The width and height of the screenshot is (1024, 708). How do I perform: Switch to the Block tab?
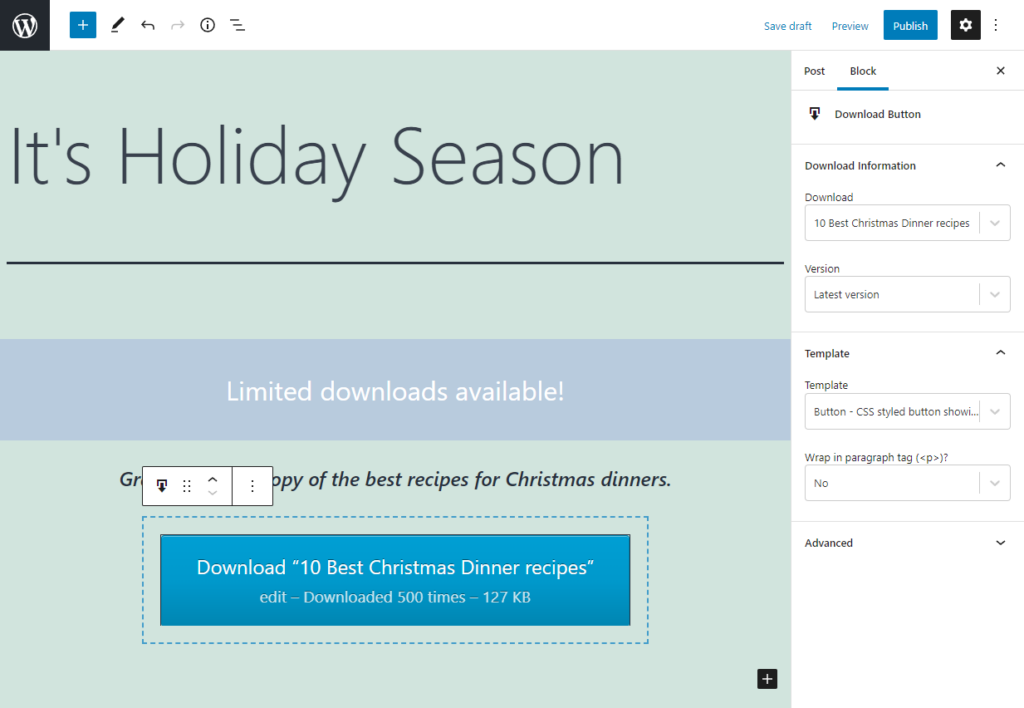pos(863,71)
